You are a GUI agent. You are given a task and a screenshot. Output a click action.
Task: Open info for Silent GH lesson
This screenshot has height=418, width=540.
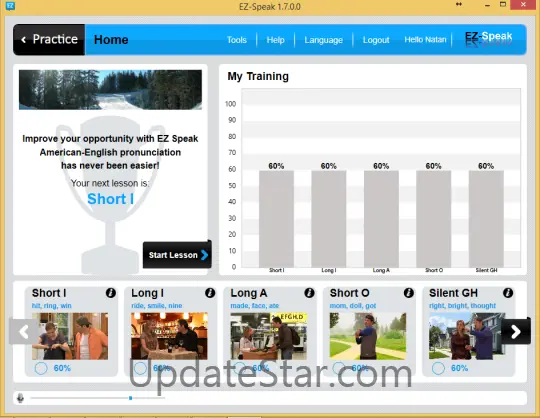tap(508, 293)
